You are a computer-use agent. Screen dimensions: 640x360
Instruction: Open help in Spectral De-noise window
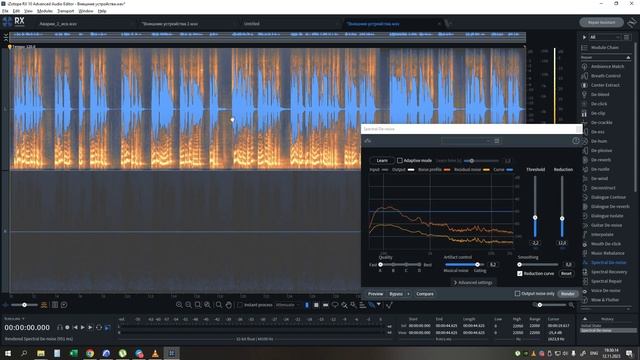tap(576, 140)
